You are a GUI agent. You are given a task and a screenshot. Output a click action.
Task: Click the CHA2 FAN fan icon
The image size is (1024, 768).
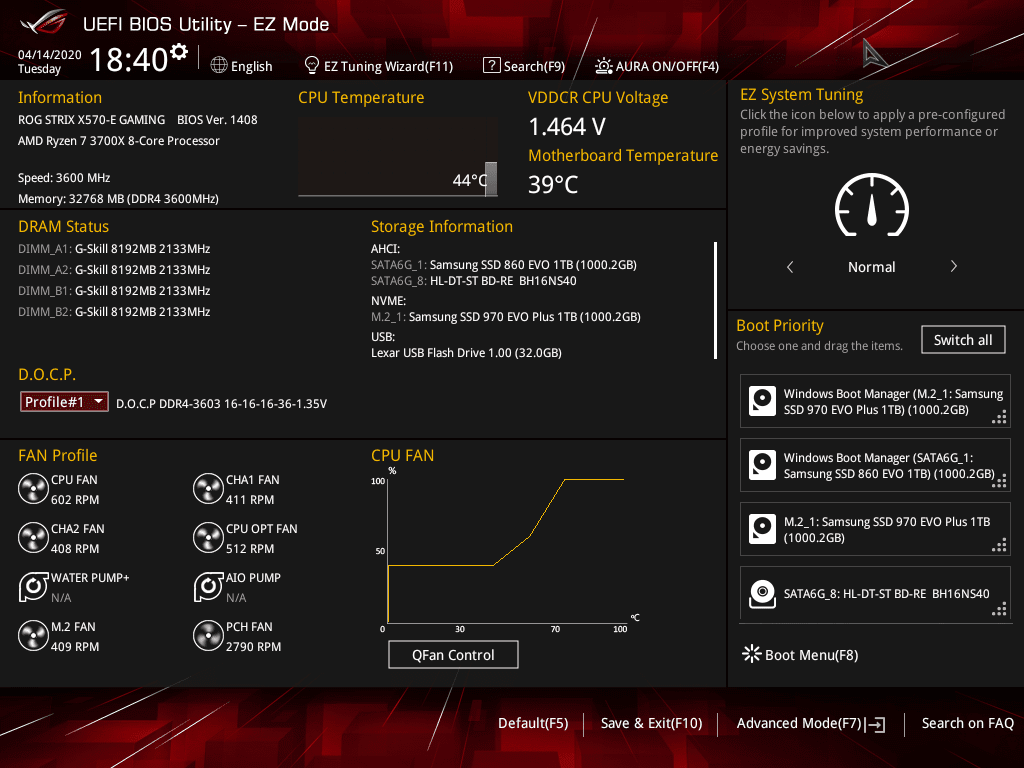[33, 538]
